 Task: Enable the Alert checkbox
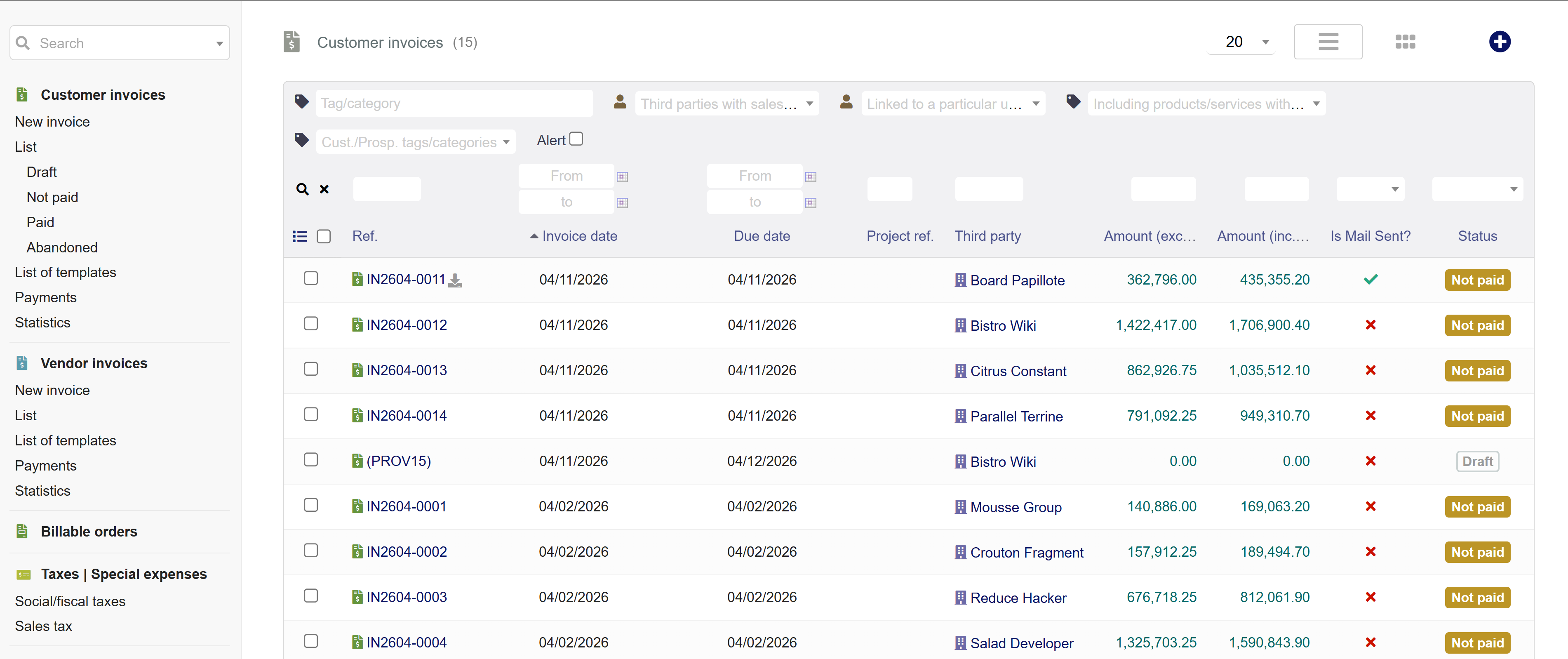coord(576,138)
